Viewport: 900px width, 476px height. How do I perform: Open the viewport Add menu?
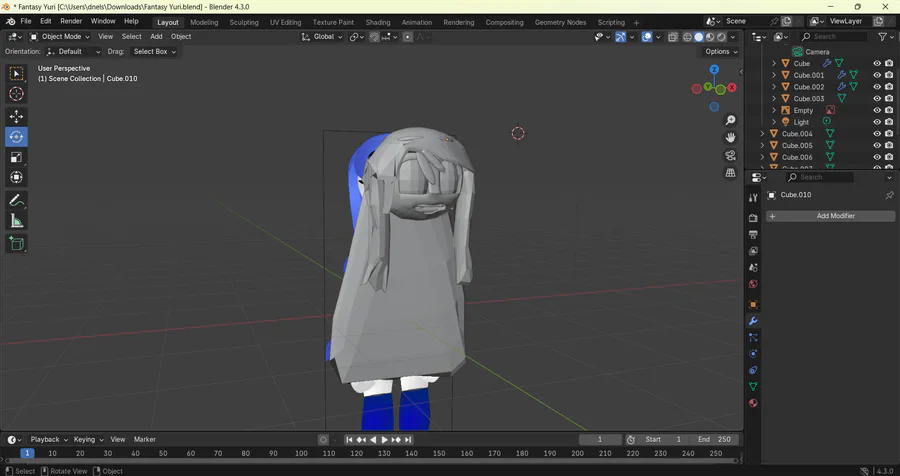tap(156, 37)
